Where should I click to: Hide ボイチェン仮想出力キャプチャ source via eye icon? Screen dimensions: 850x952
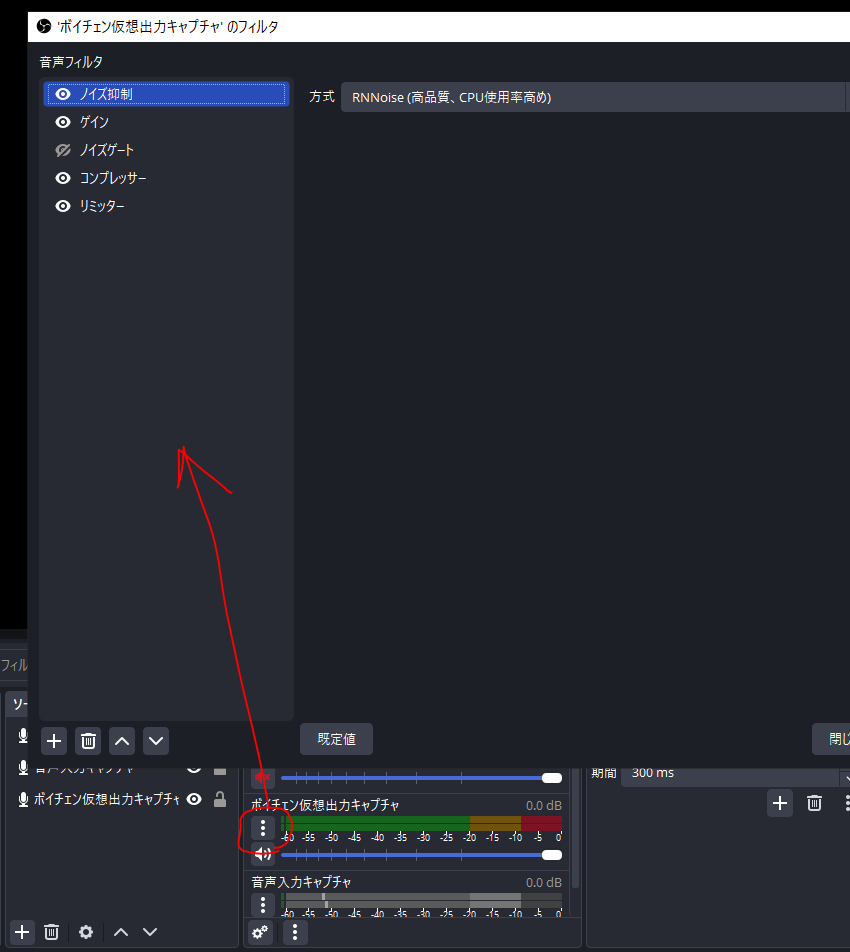(x=194, y=799)
